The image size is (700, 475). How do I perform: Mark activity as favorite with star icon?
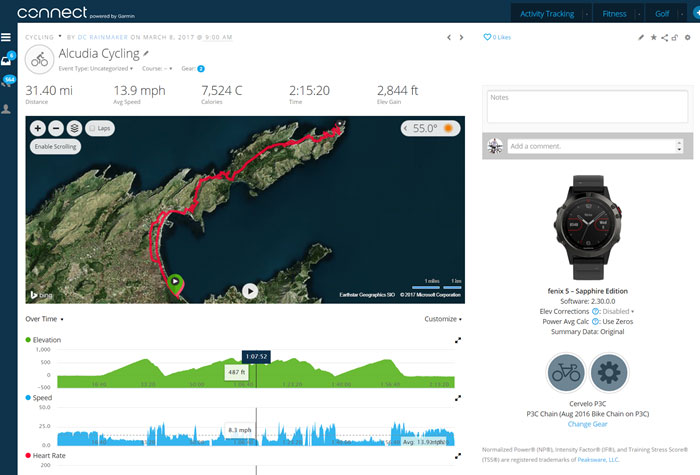pyautogui.click(x=653, y=37)
